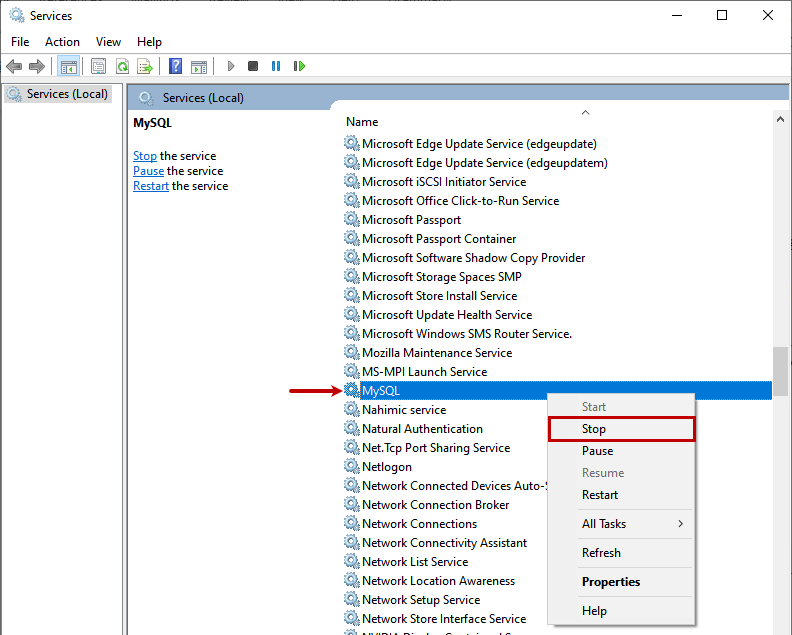Open Properties from the context menu

pyautogui.click(x=621, y=582)
